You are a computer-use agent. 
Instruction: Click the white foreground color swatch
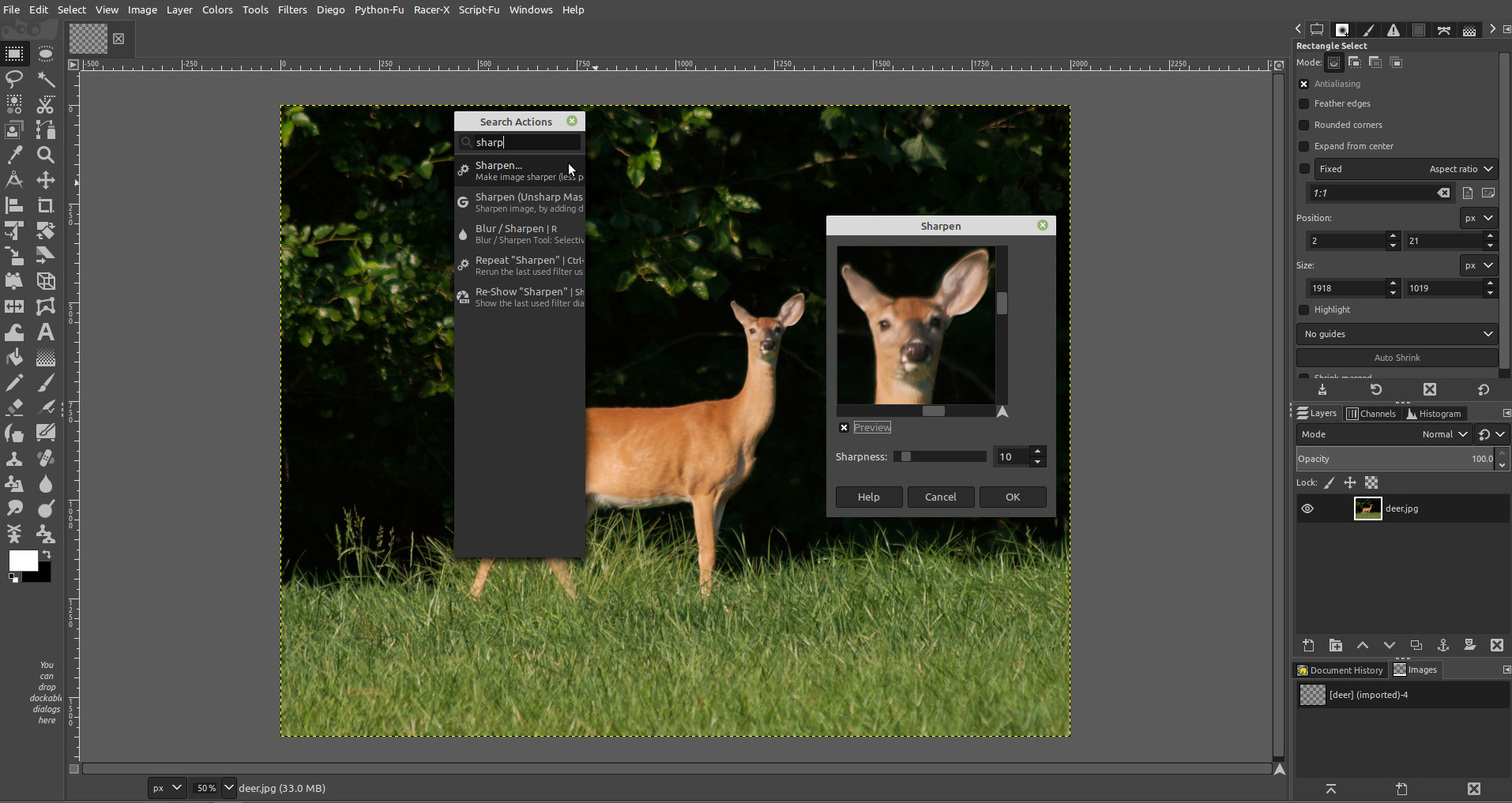[x=23, y=560]
